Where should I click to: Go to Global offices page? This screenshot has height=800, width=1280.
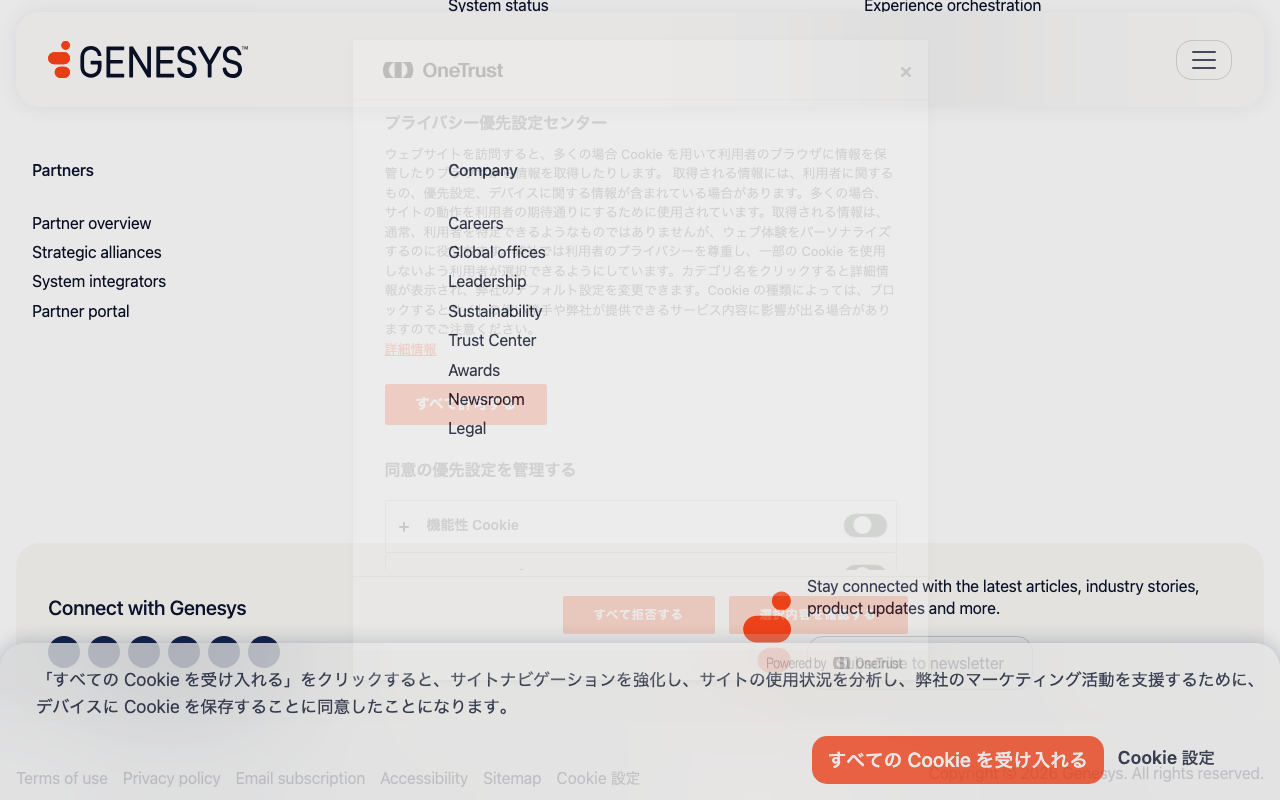click(497, 252)
